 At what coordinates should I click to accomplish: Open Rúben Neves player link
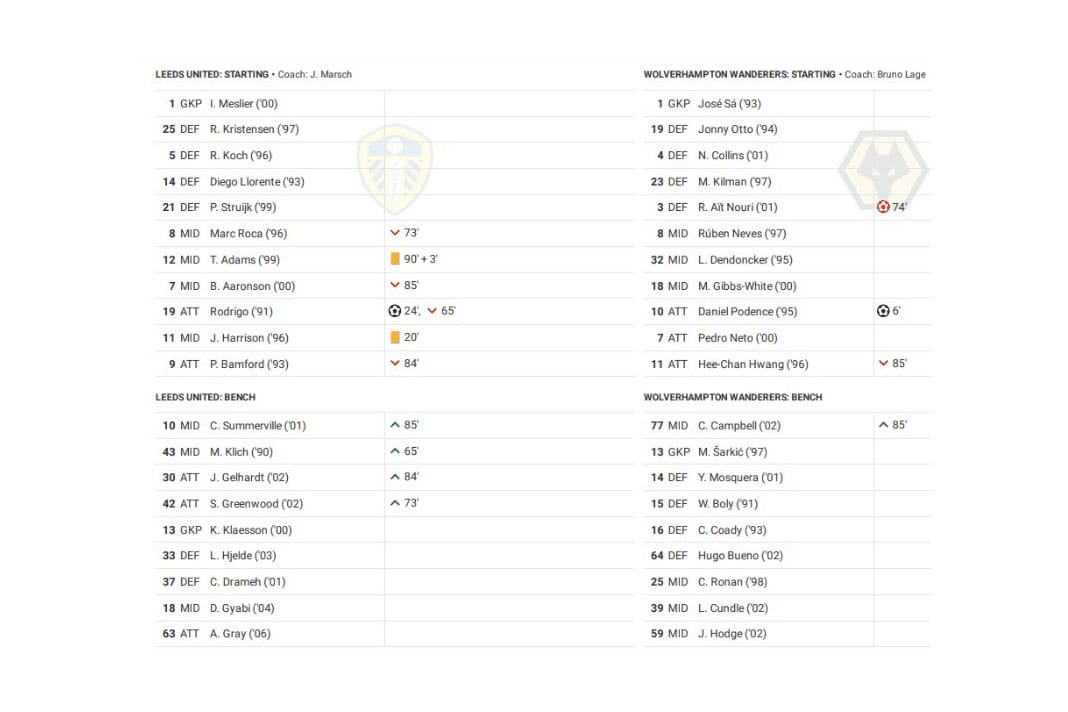742,233
